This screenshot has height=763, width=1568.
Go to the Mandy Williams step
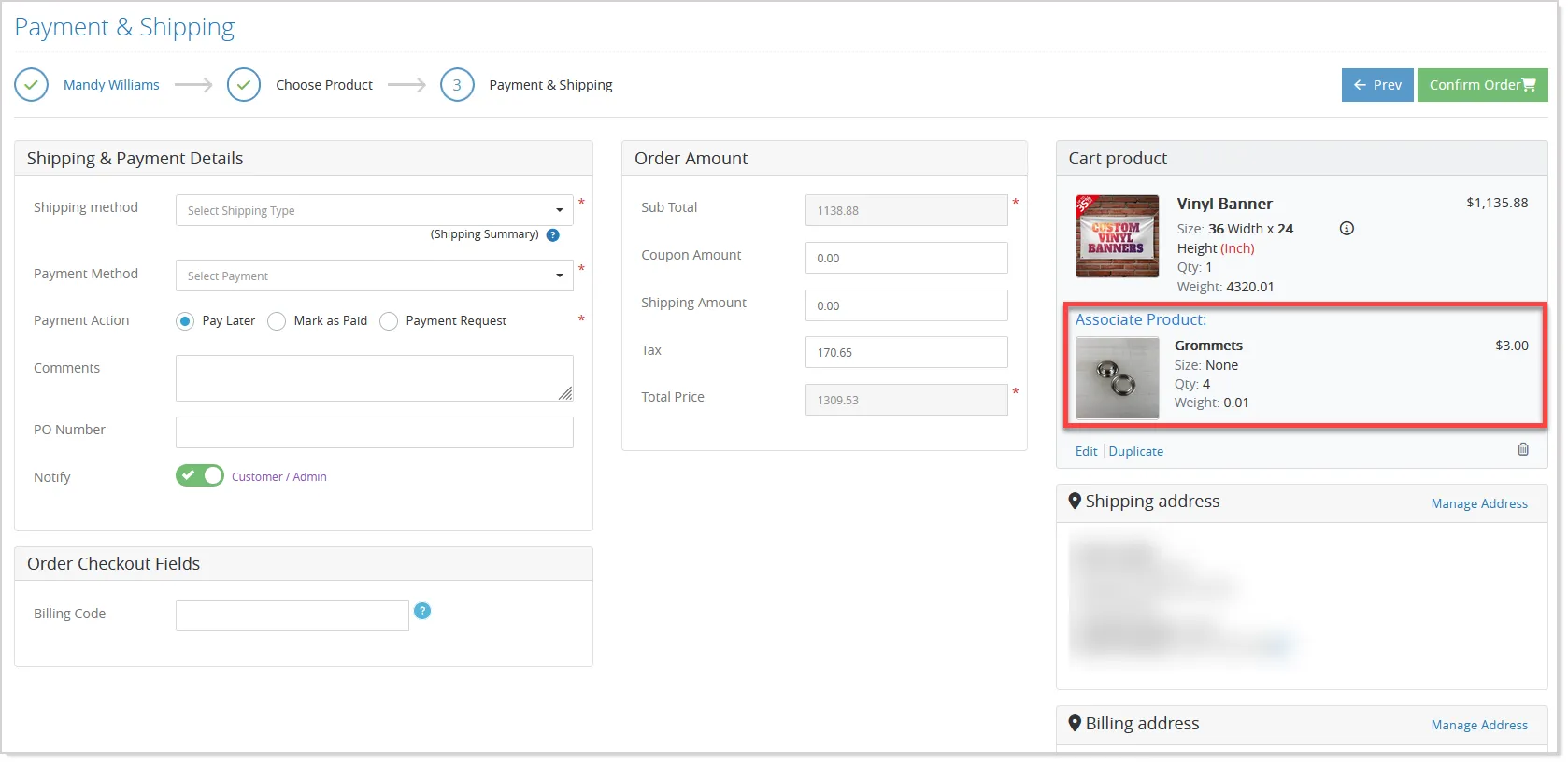[x=111, y=85]
